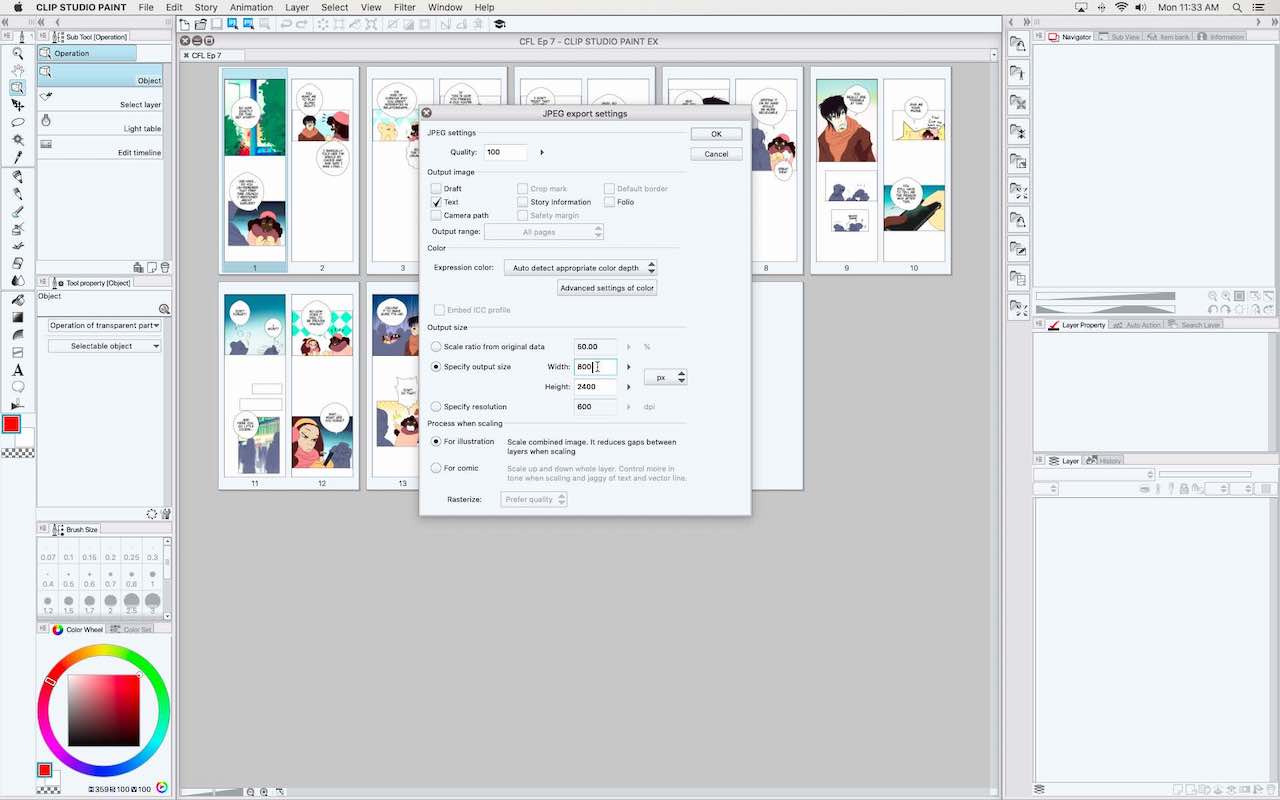The height and width of the screenshot is (800, 1280).
Task: Select the For comic radio button
Action: click(436, 467)
